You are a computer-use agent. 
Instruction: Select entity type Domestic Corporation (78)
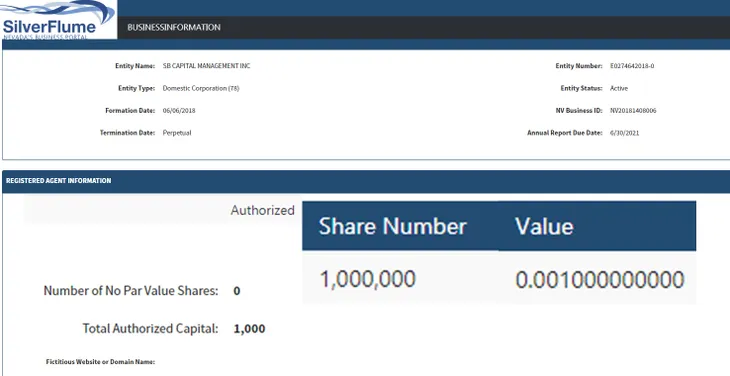coord(201,88)
